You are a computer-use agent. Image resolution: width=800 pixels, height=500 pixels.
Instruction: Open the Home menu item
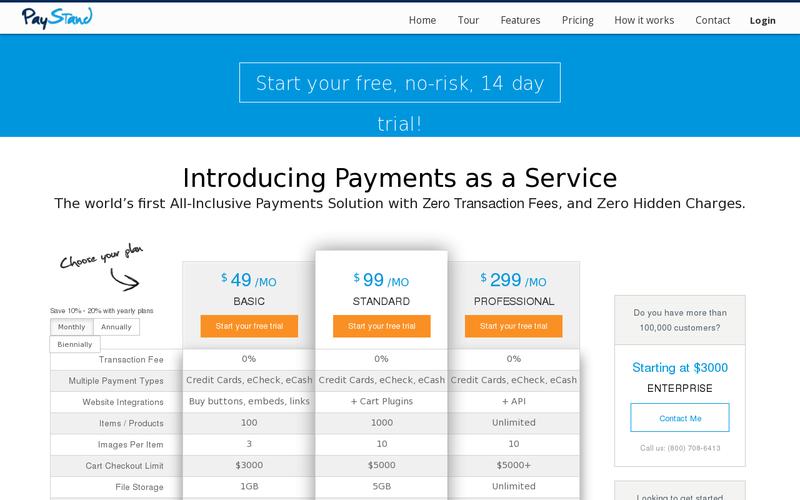(422, 20)
